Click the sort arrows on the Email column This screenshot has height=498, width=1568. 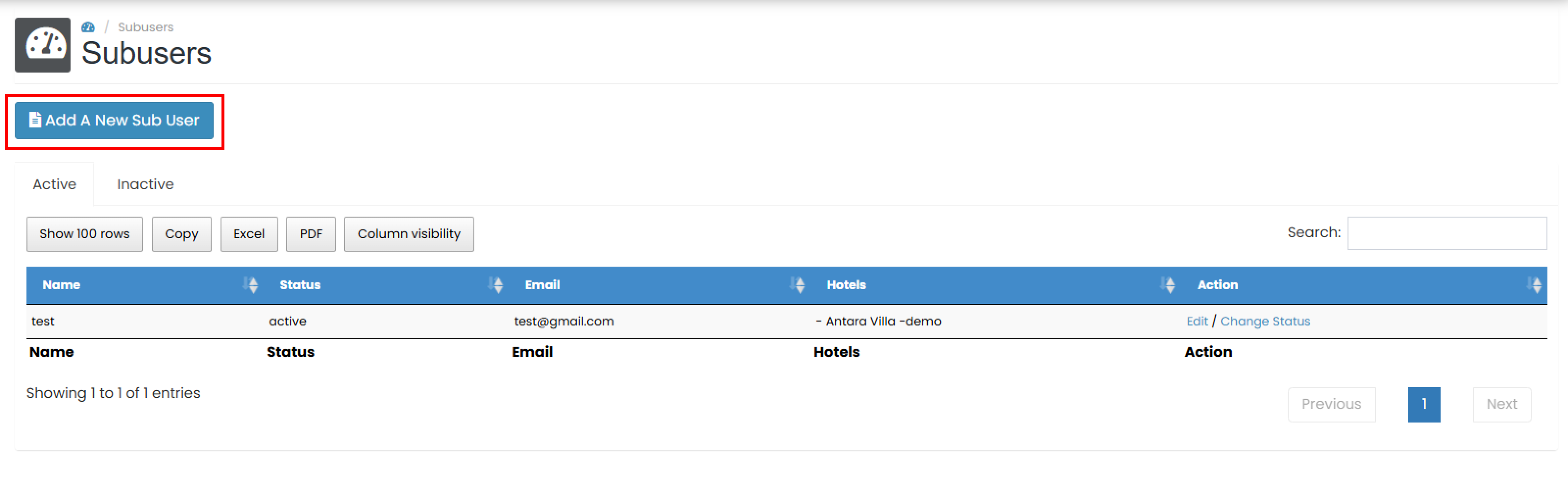(x=799, y=284)
